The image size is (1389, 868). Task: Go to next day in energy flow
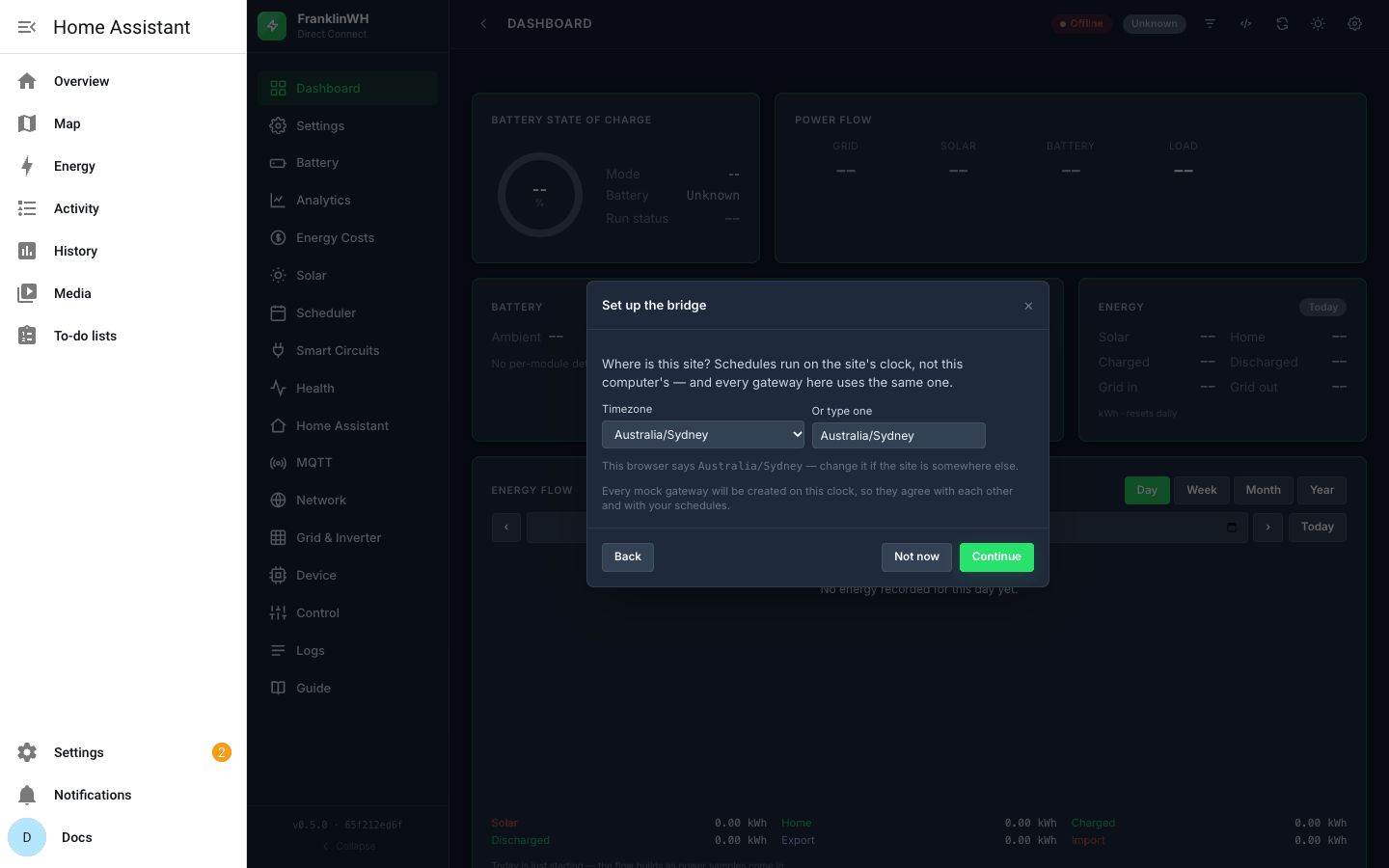[1267, 528]
